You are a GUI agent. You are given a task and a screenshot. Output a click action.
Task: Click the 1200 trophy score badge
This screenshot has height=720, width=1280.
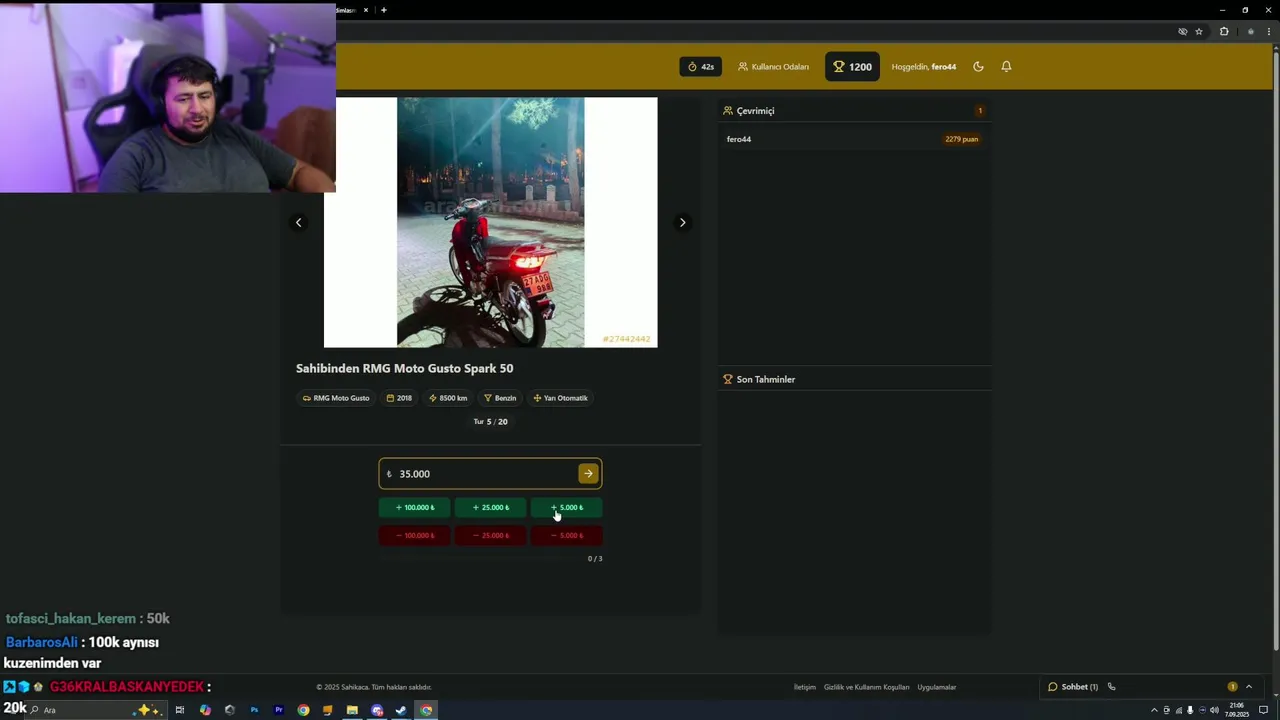pyautogui.click(x=852, y=67)
